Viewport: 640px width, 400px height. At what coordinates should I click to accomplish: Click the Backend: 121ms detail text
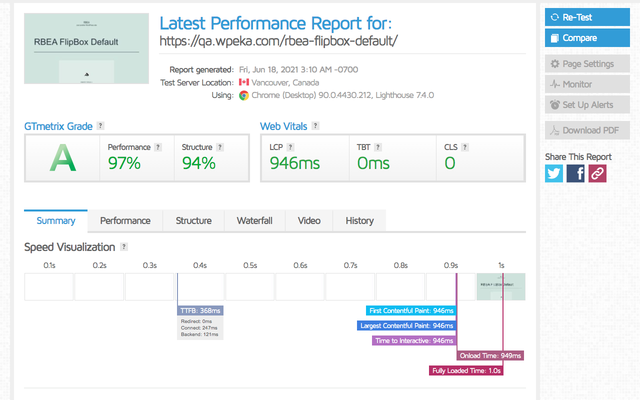tap(200, 334)
